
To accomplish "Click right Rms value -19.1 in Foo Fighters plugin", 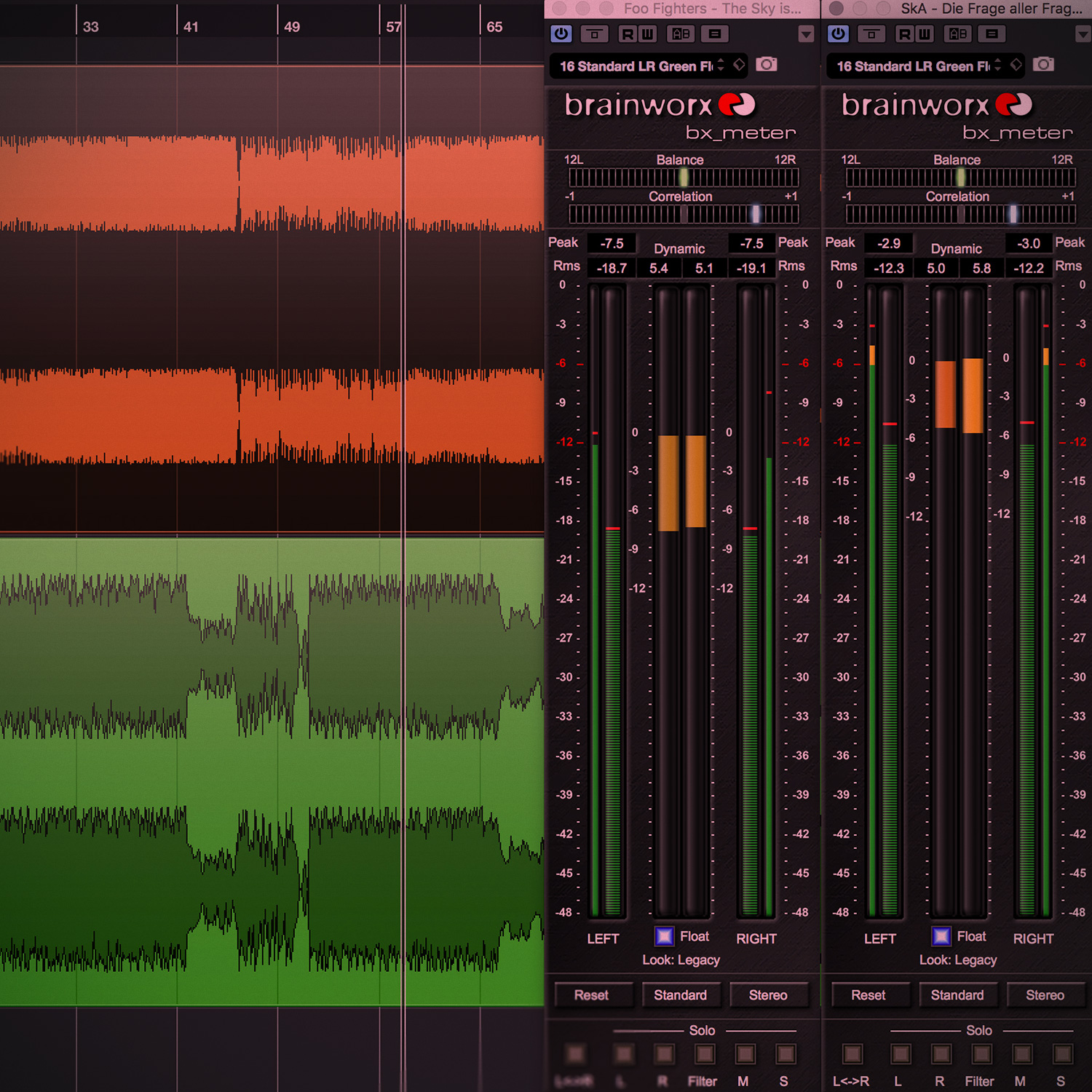I will [x=751, y=268].
